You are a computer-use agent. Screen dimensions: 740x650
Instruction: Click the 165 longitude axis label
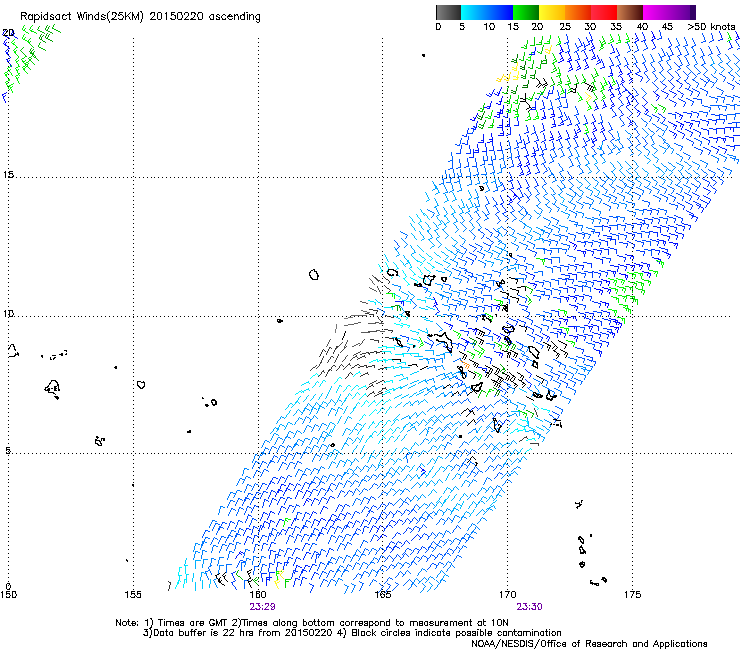[383, 594]
